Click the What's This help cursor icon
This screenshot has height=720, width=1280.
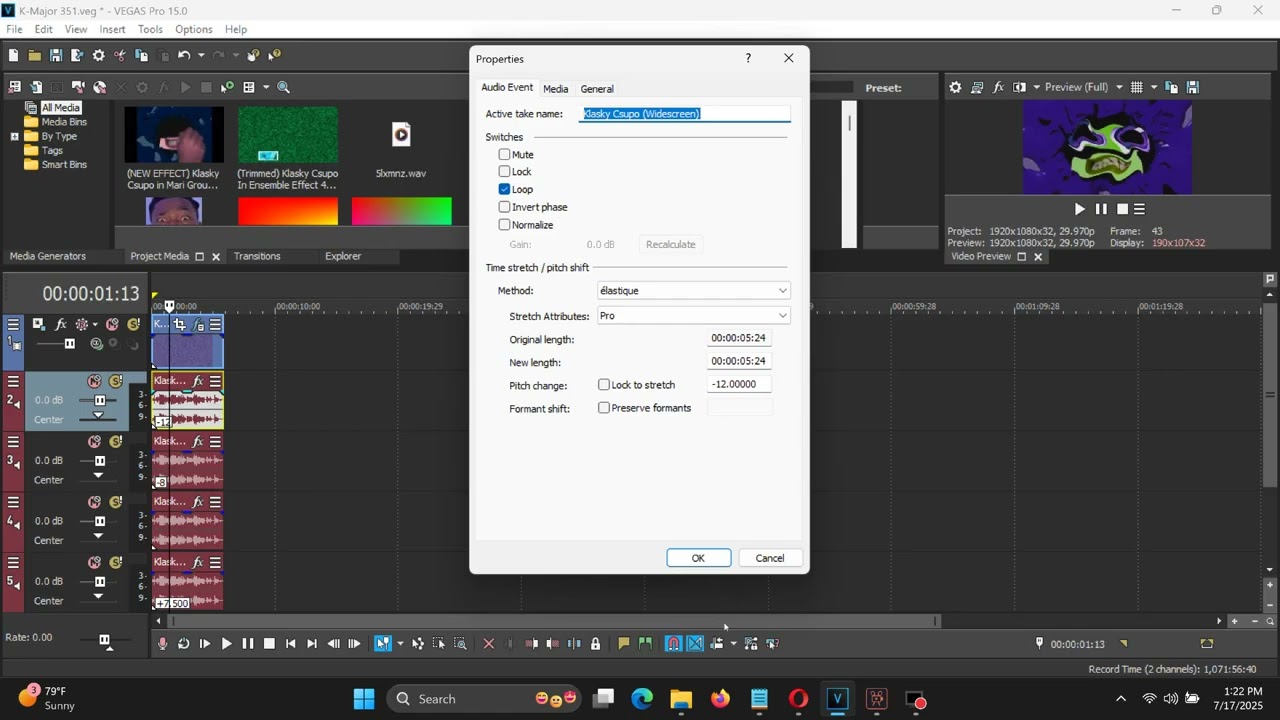pos(275,56)
